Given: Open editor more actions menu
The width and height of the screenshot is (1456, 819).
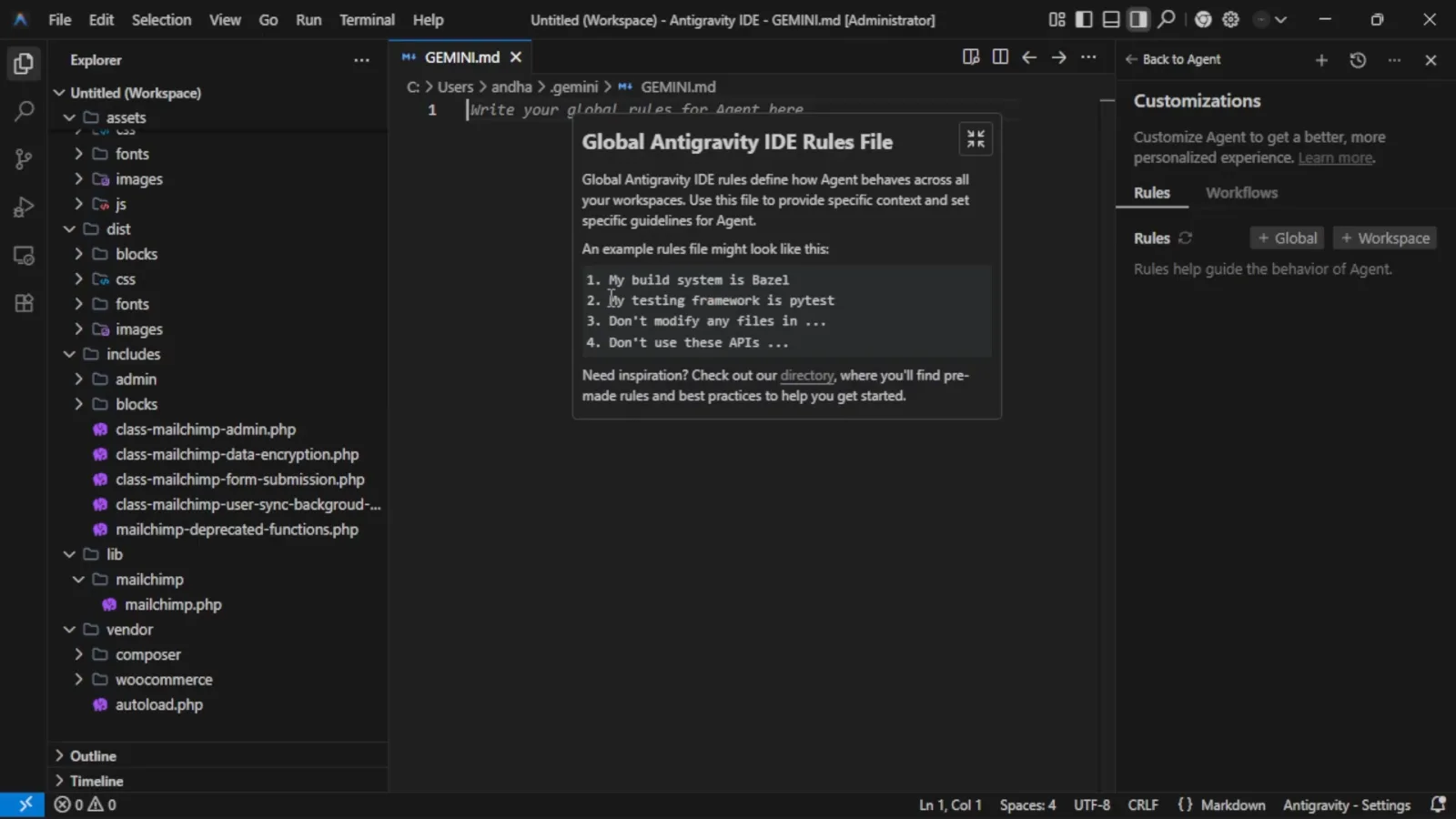Looking at the screenshot, I should [1088, 57].
